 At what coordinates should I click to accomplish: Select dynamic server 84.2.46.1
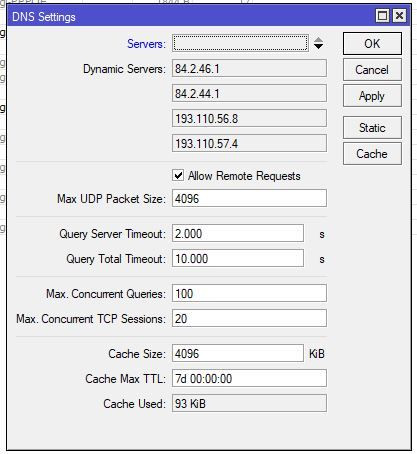pyautogui.click(x=249, y=69)
